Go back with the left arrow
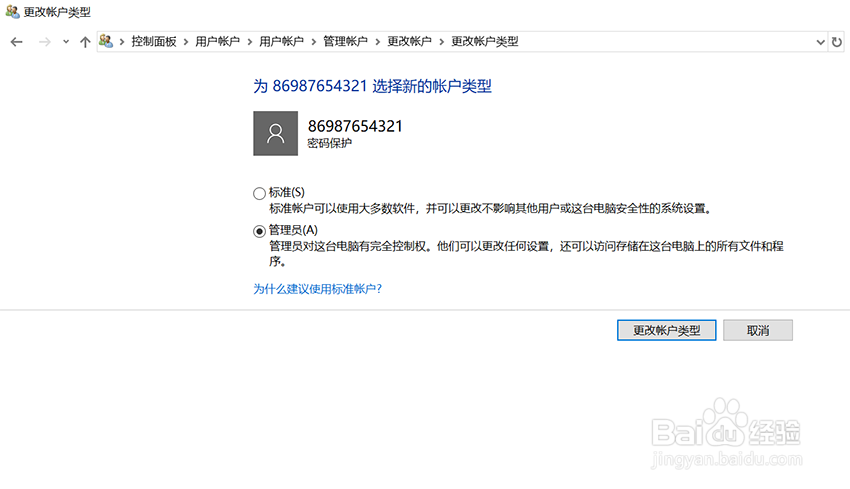850x489 pixels. [17, 42]
